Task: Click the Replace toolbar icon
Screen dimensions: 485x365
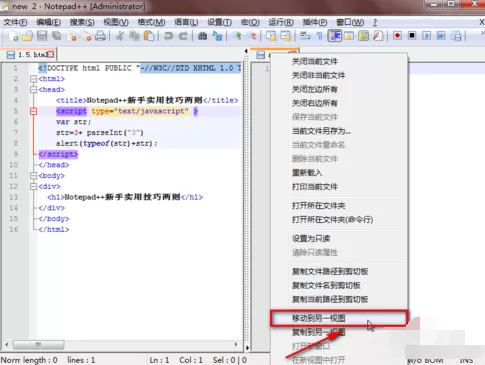Action: pos(217,35)
